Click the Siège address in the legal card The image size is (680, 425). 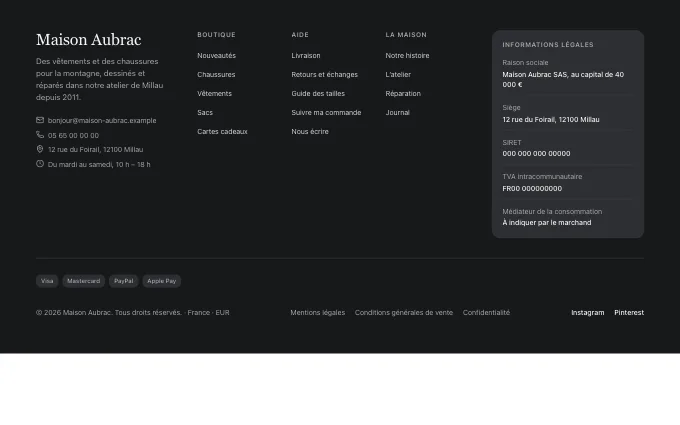tap(551, 120)
